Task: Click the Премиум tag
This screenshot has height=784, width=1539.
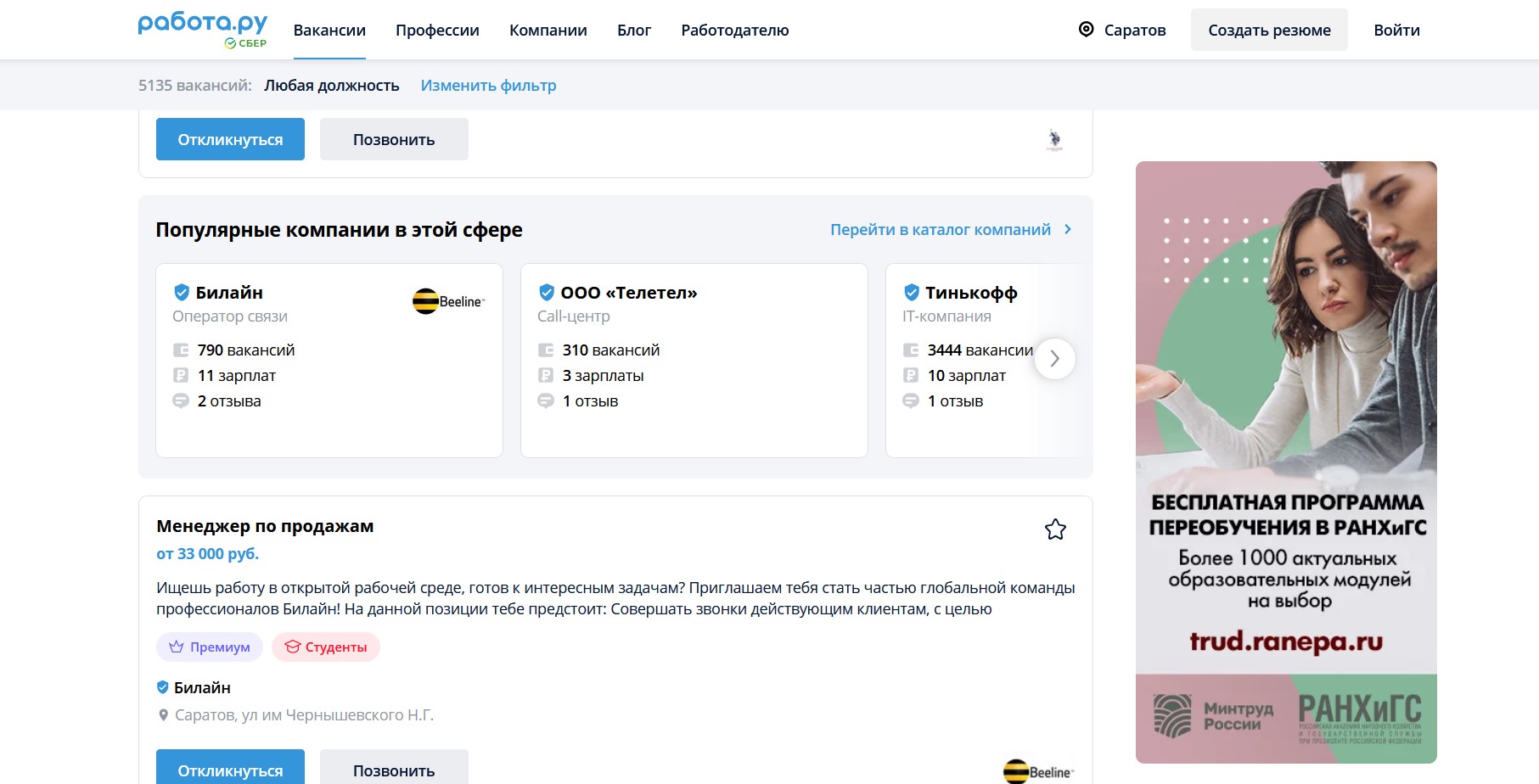Action: (x=210, y=647)
